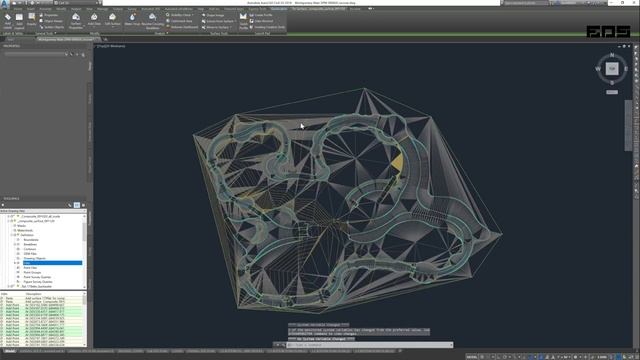
Task: Open the WCS dropdown under ViewCube
Action: tap(611, 92)
